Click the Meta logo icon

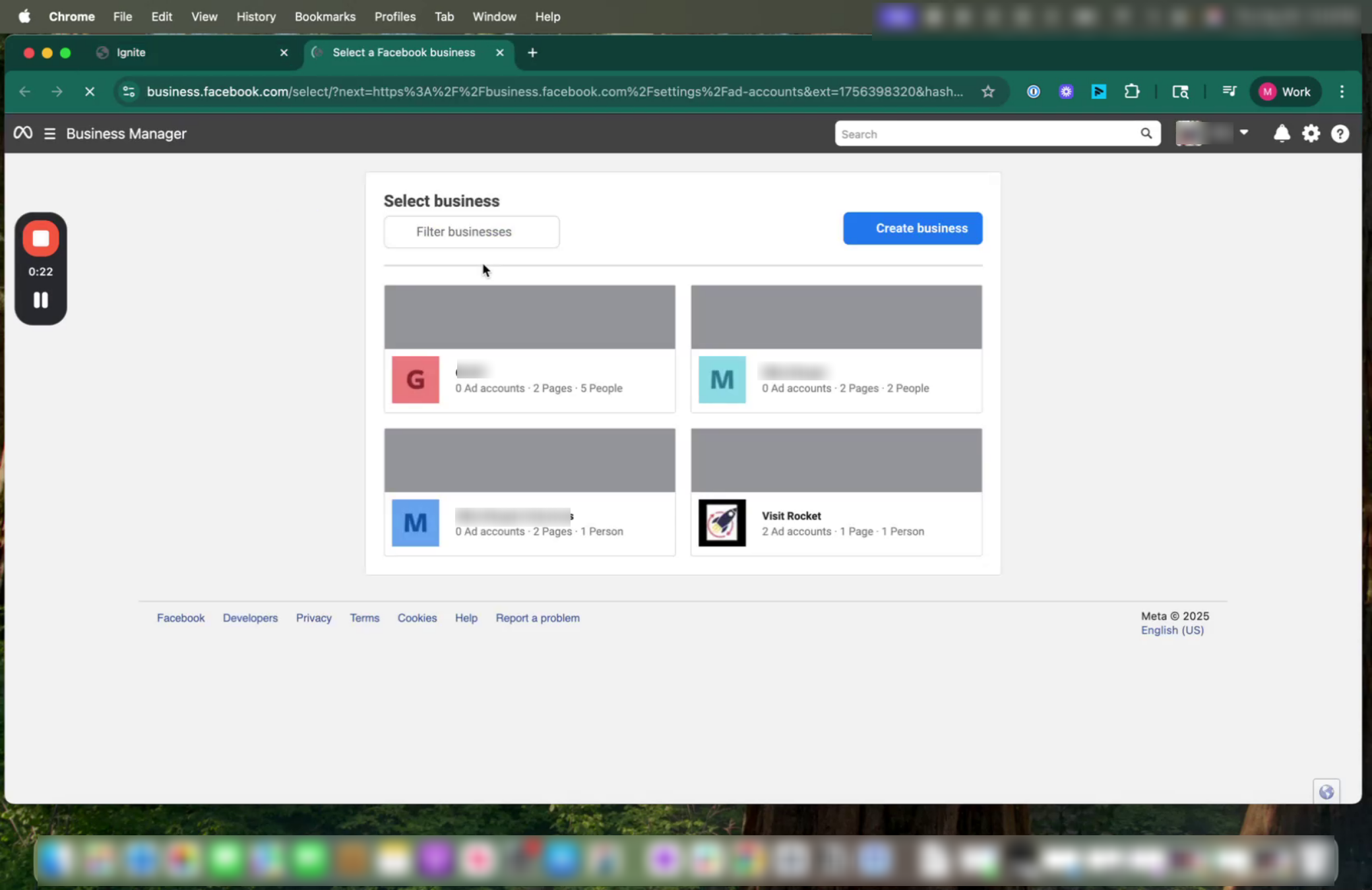pyautogui.click(x=22, y=133)
